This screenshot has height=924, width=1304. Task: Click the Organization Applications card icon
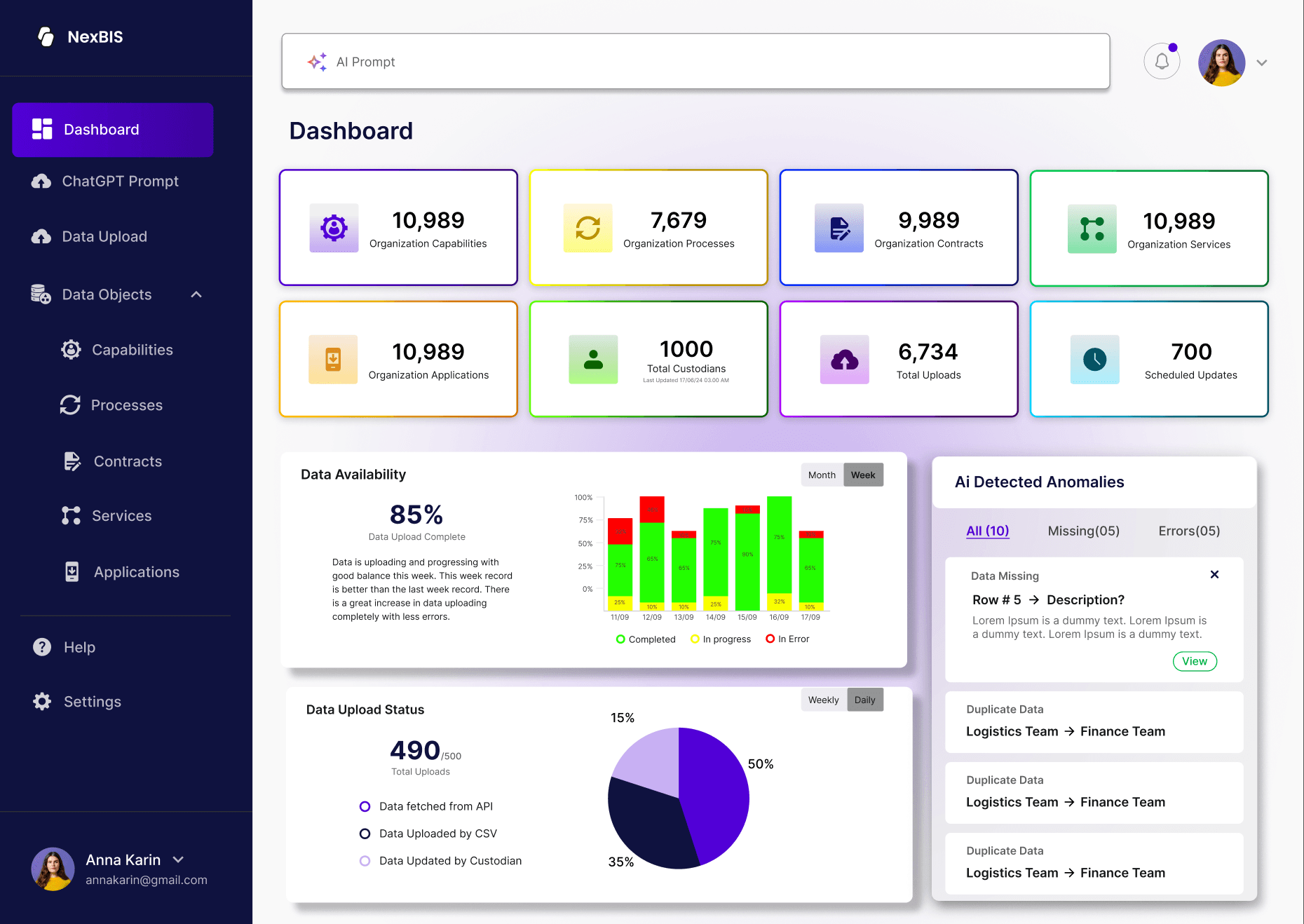[x=333, y=359]
